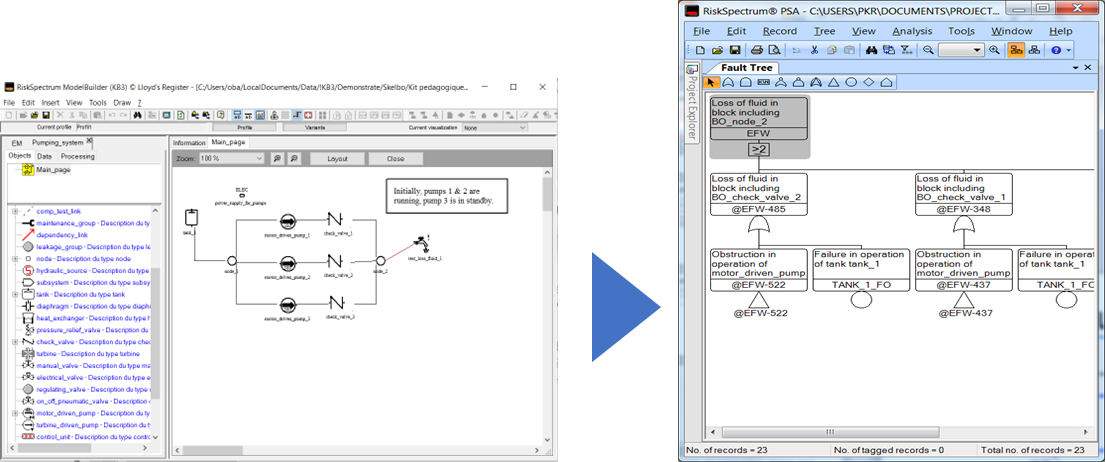Click Print icon in RiskSpectrum PSA toolbar
Image resolution: width=1105 pixels, height=462 pixels.
click(756, 50)
